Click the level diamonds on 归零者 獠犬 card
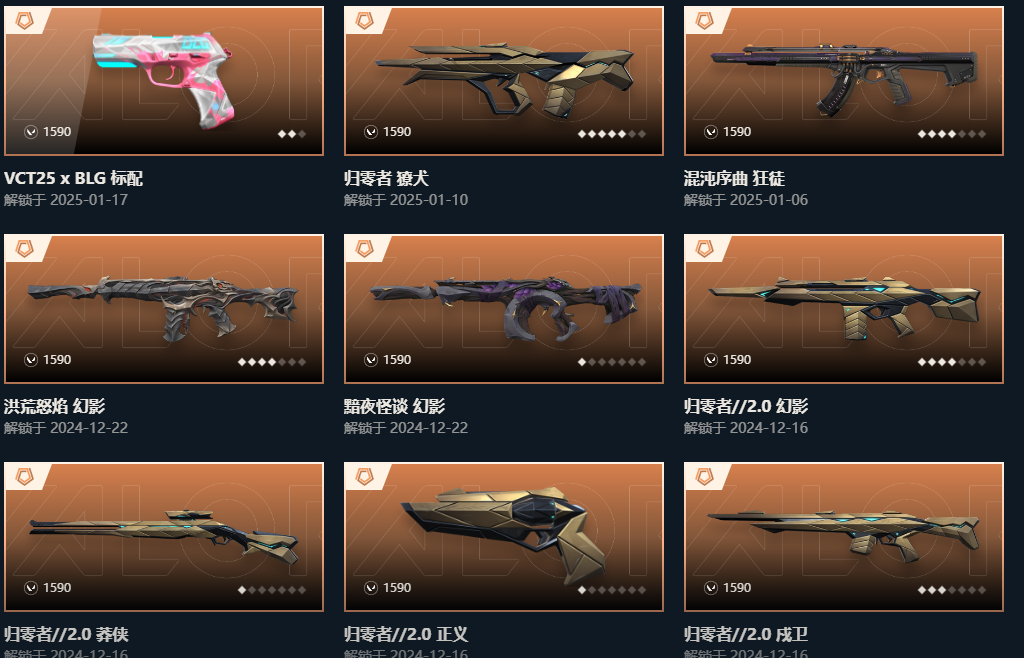 (x=612, y=134)
